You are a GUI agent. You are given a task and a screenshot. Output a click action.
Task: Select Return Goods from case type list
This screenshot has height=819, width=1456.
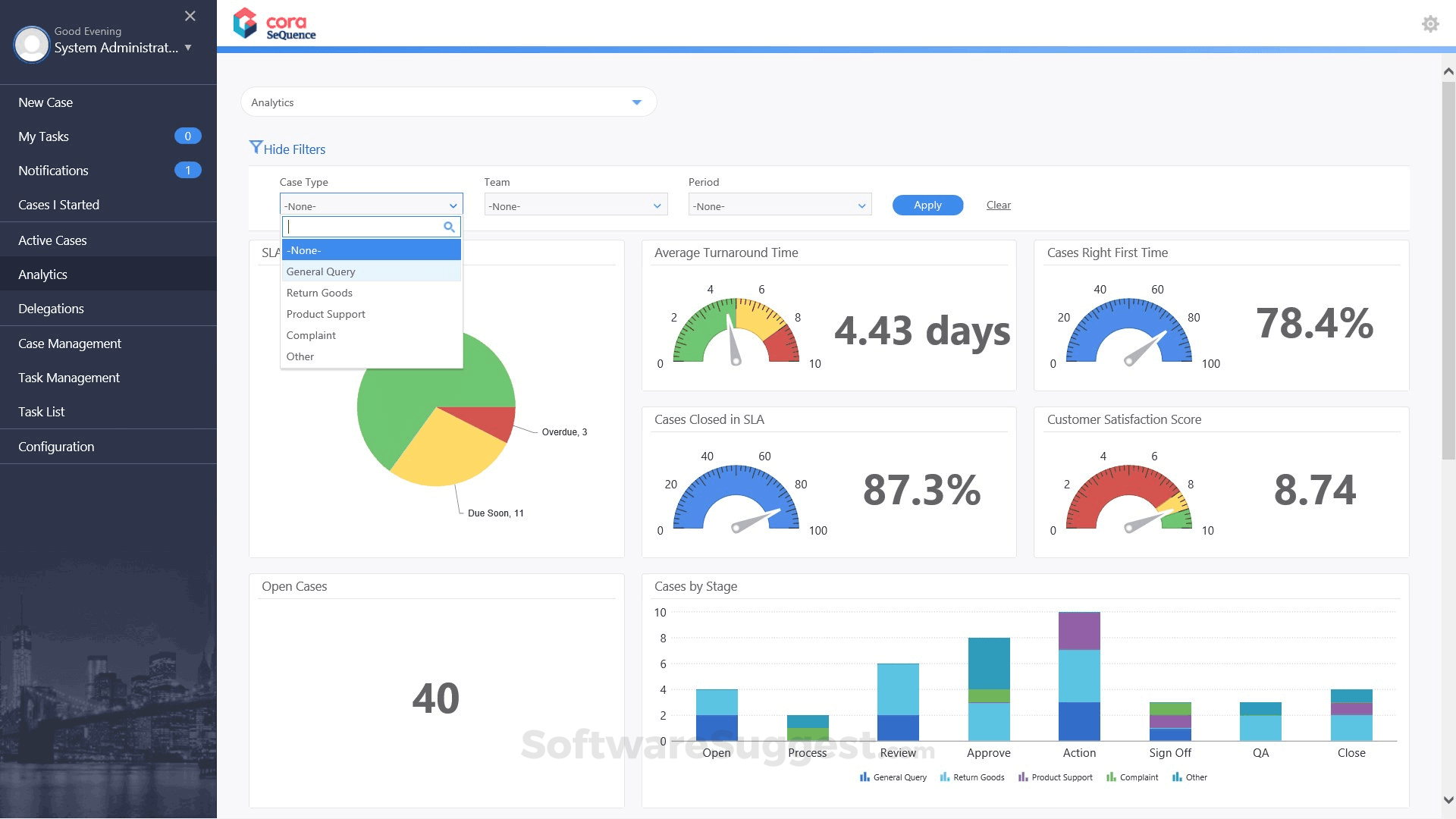pyautogui.click(x=319, y=293)
